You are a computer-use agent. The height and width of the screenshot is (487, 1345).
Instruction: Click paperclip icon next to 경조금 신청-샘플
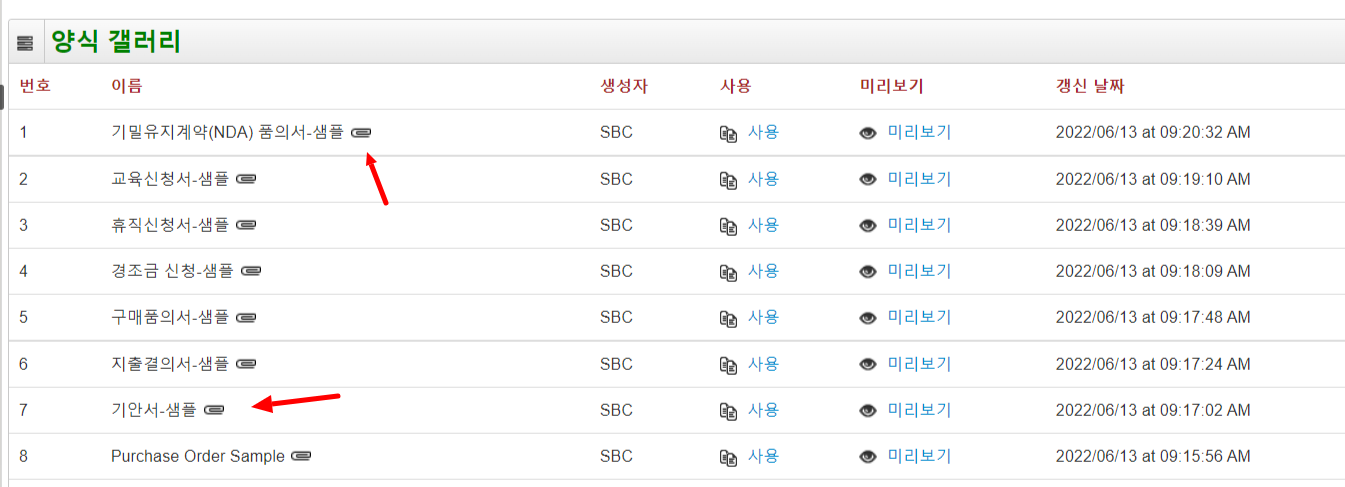coord(251,271)
